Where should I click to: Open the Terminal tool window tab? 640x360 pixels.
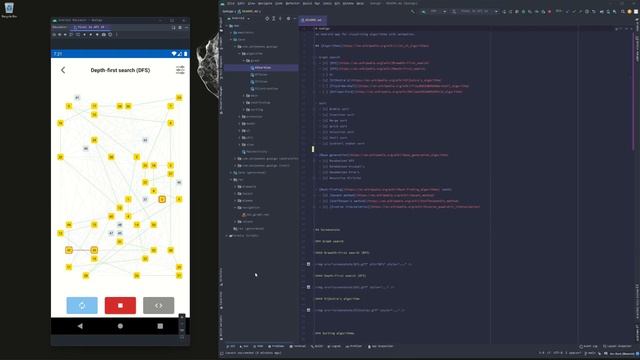coord(298,346)
